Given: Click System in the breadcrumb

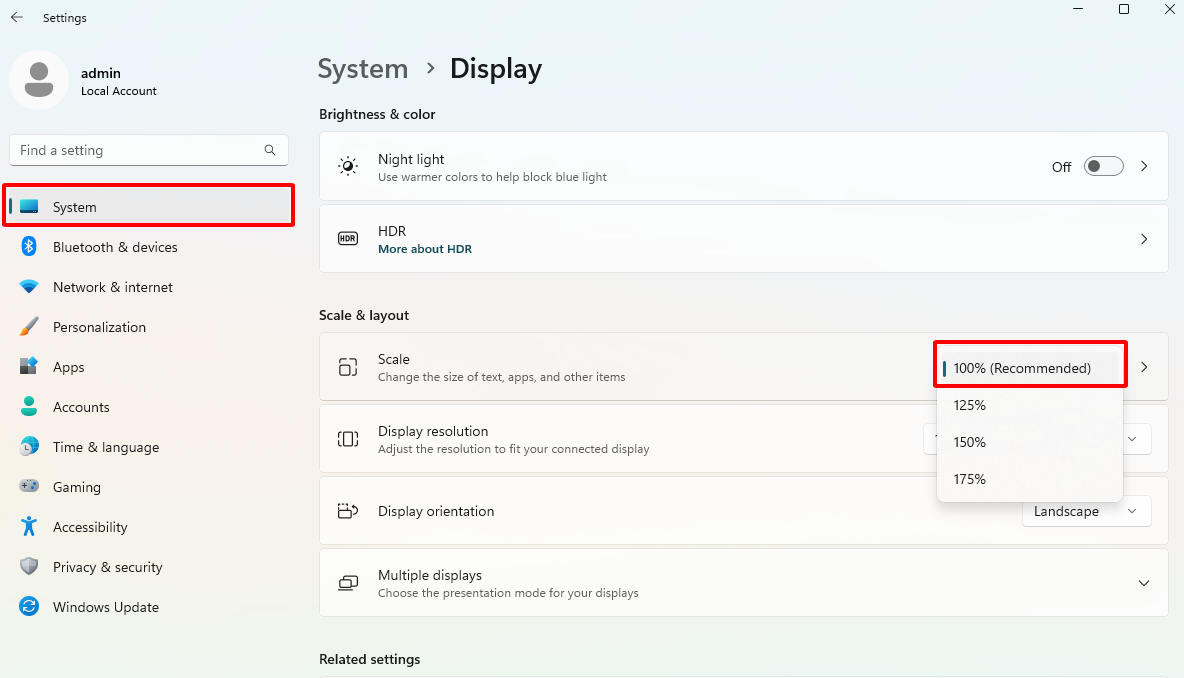Looking at the screenshot, I should click(362, 69).
